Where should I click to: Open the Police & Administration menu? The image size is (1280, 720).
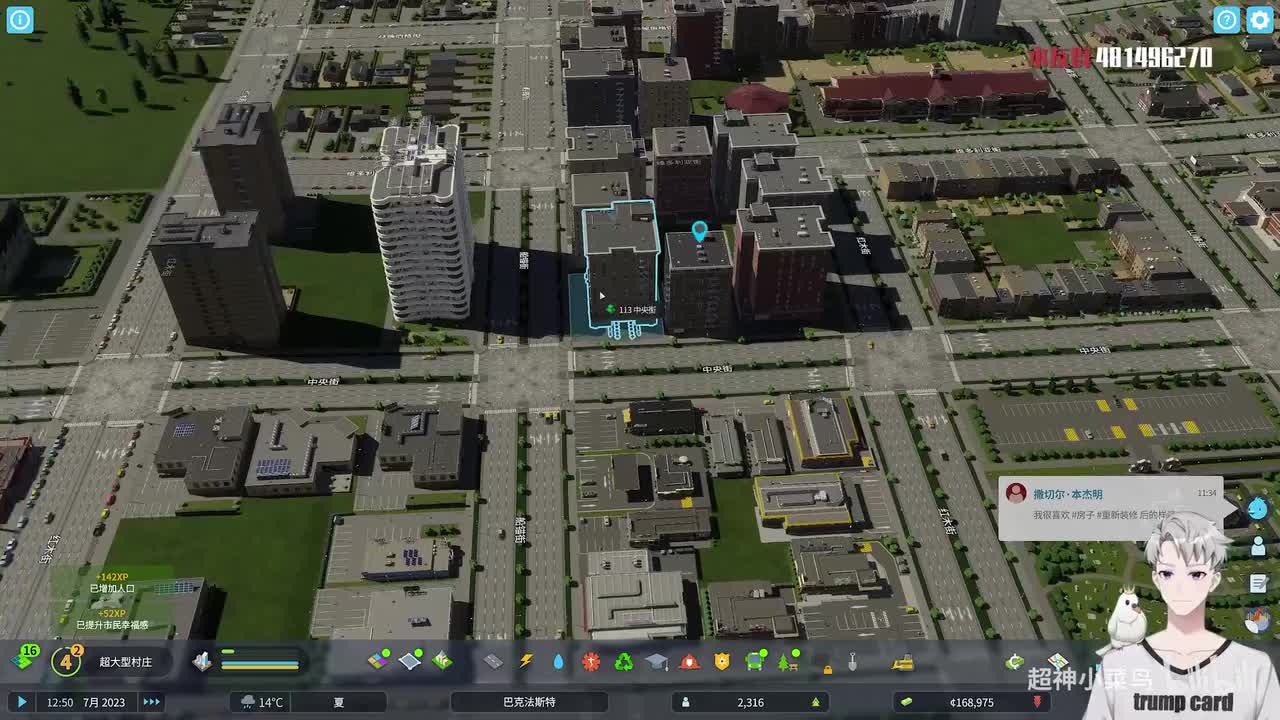(x=722, y=661)
